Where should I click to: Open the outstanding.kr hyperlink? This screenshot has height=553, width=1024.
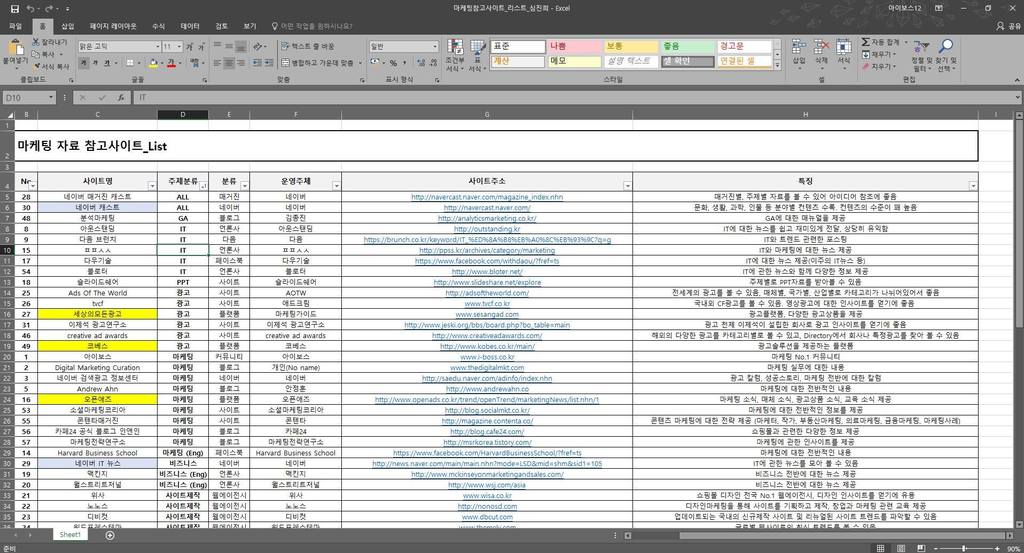point(487,229)
